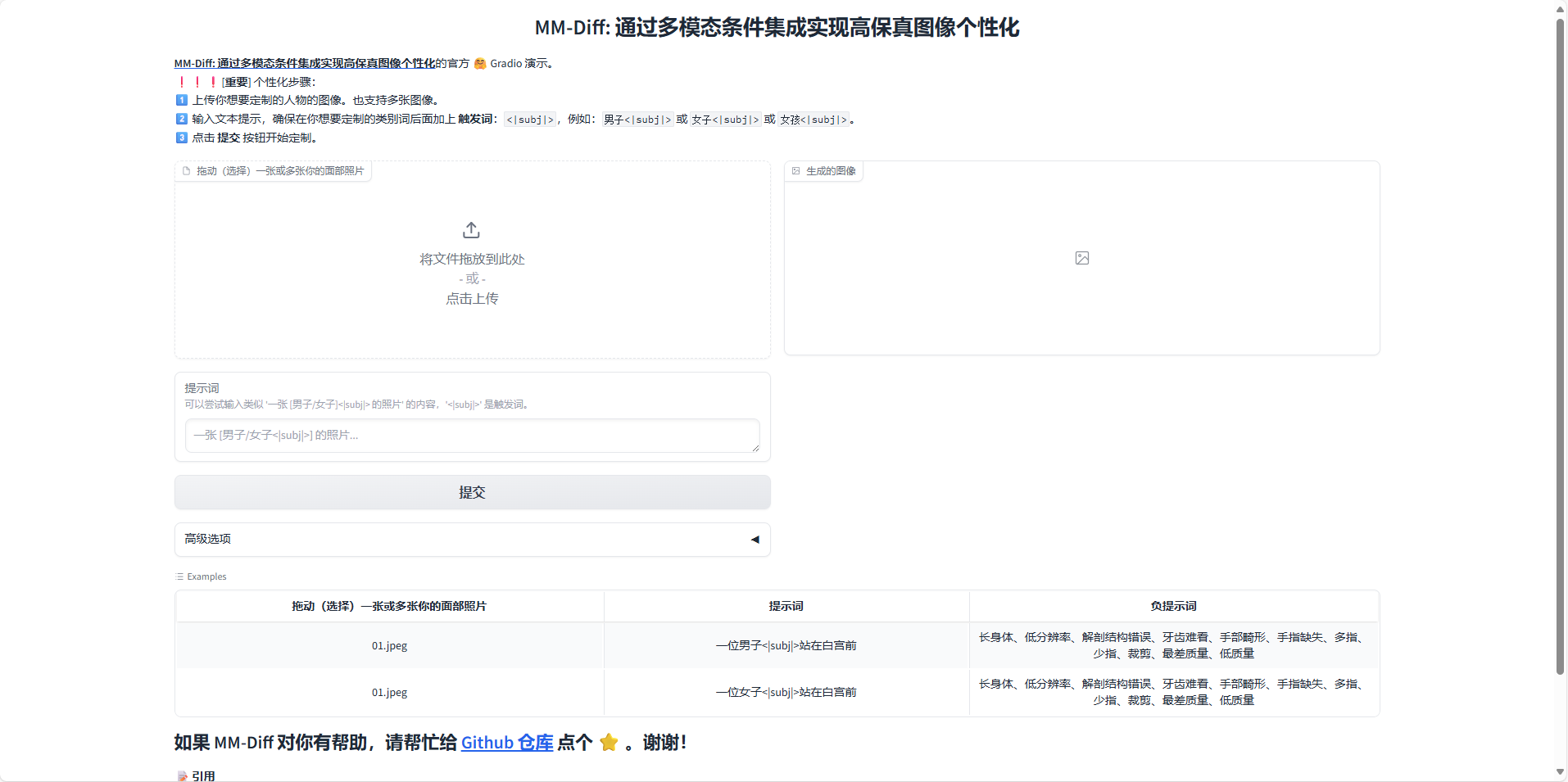Click the scrollbar down arrow

click(x=1561, y=772)
